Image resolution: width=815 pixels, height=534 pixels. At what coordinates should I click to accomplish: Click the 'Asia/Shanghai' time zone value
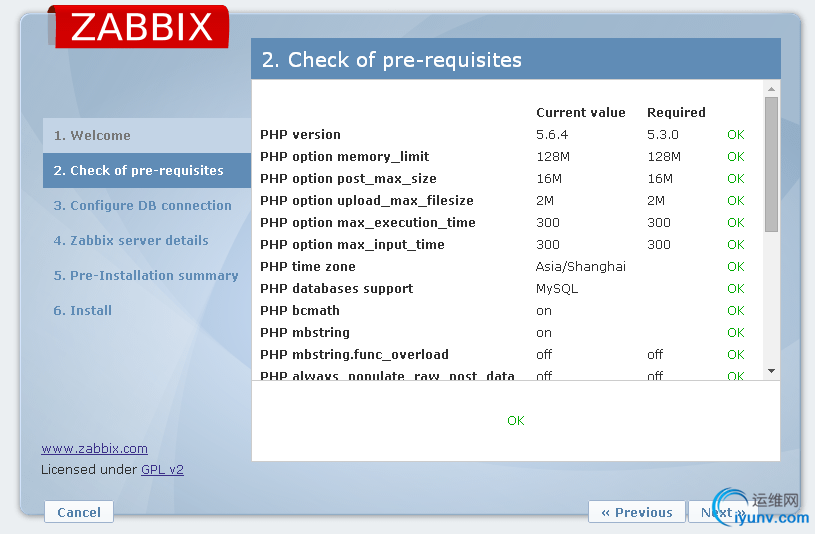click(x=581, y=267)
